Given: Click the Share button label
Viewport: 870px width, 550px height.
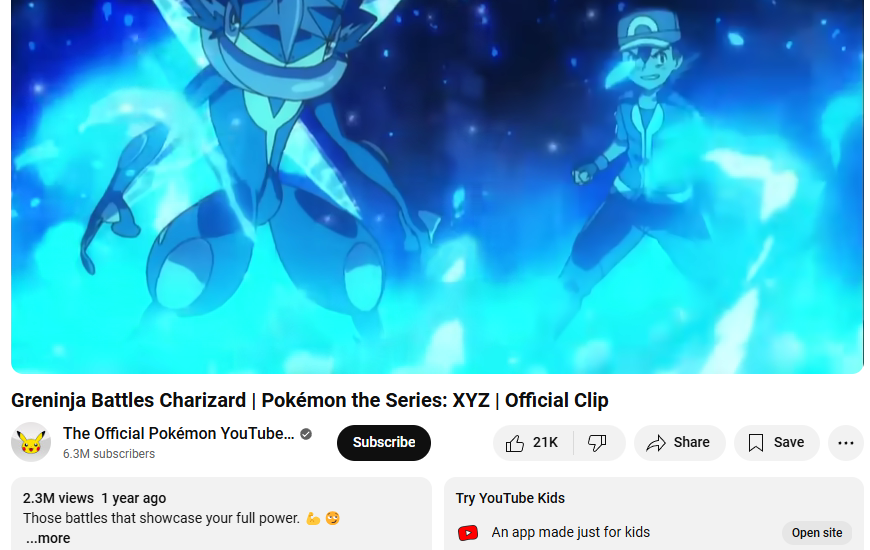Looking at the screenshot, I should click(691, 442).
